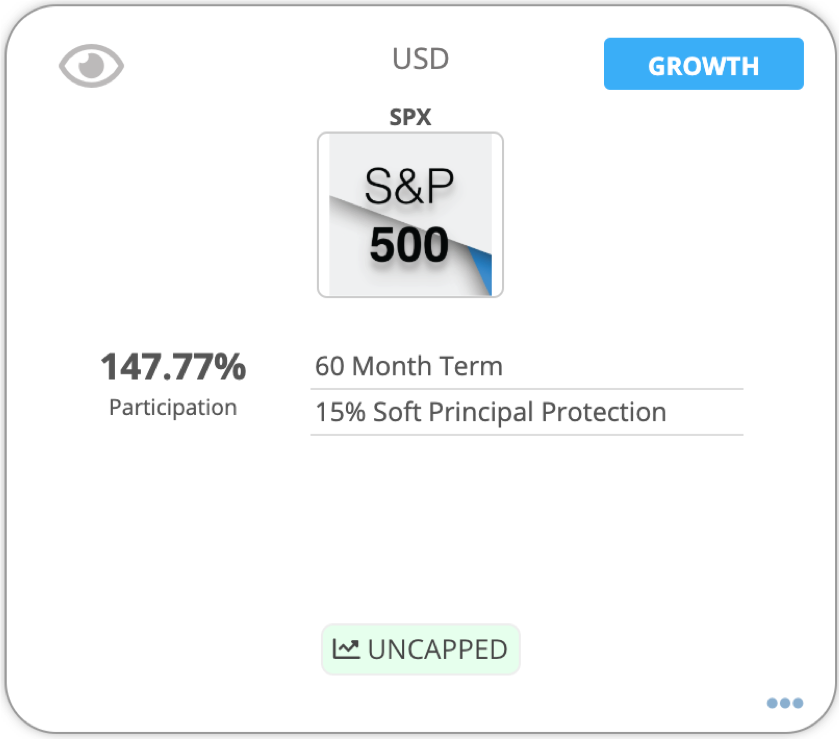Click the USD currency label
The width and height of the screenshot is (839, 739).
tap(421, 59)
